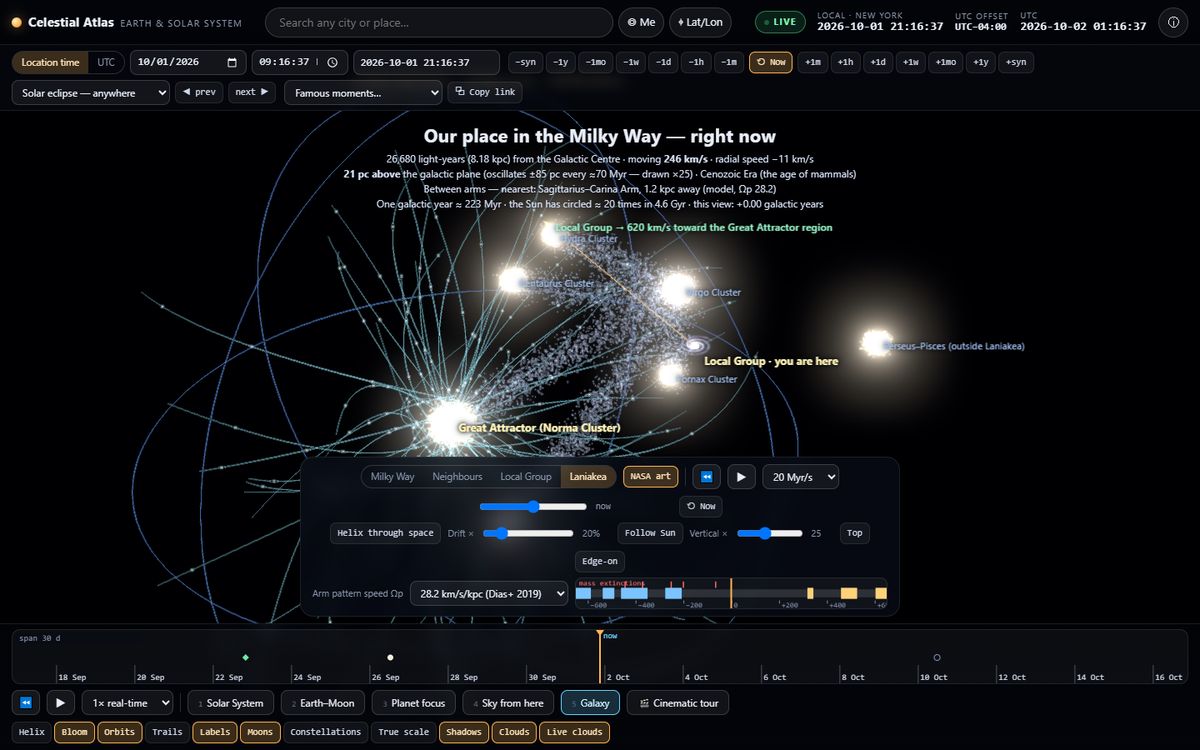Open Planet focus view
The image size is (1200, 750).
tap(413, 703)
